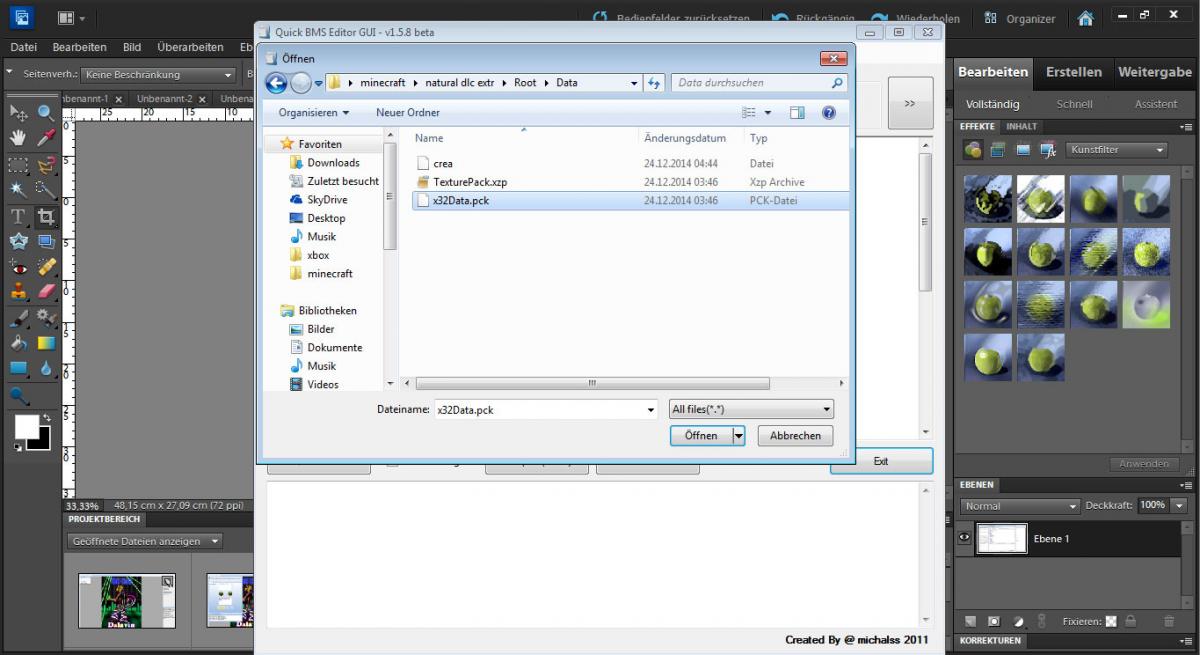Select the Straighten tool

(46, 242)
